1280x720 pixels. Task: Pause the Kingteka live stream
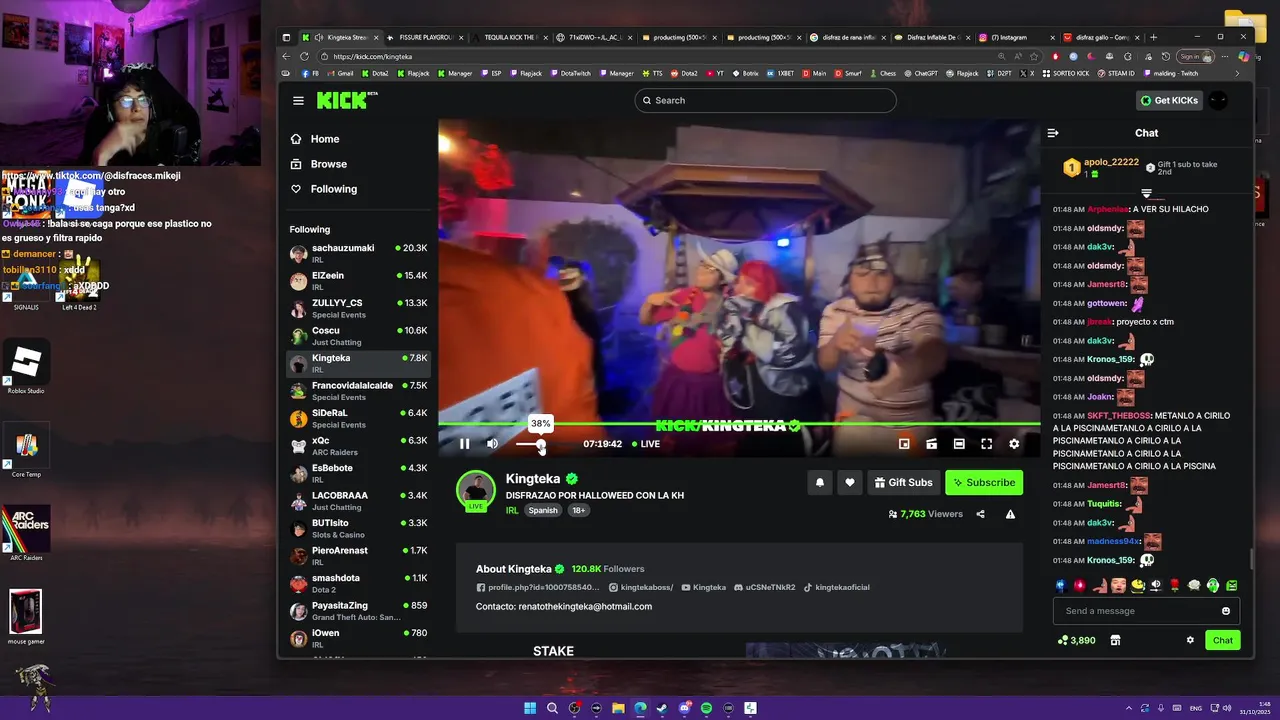pos(464,444)
